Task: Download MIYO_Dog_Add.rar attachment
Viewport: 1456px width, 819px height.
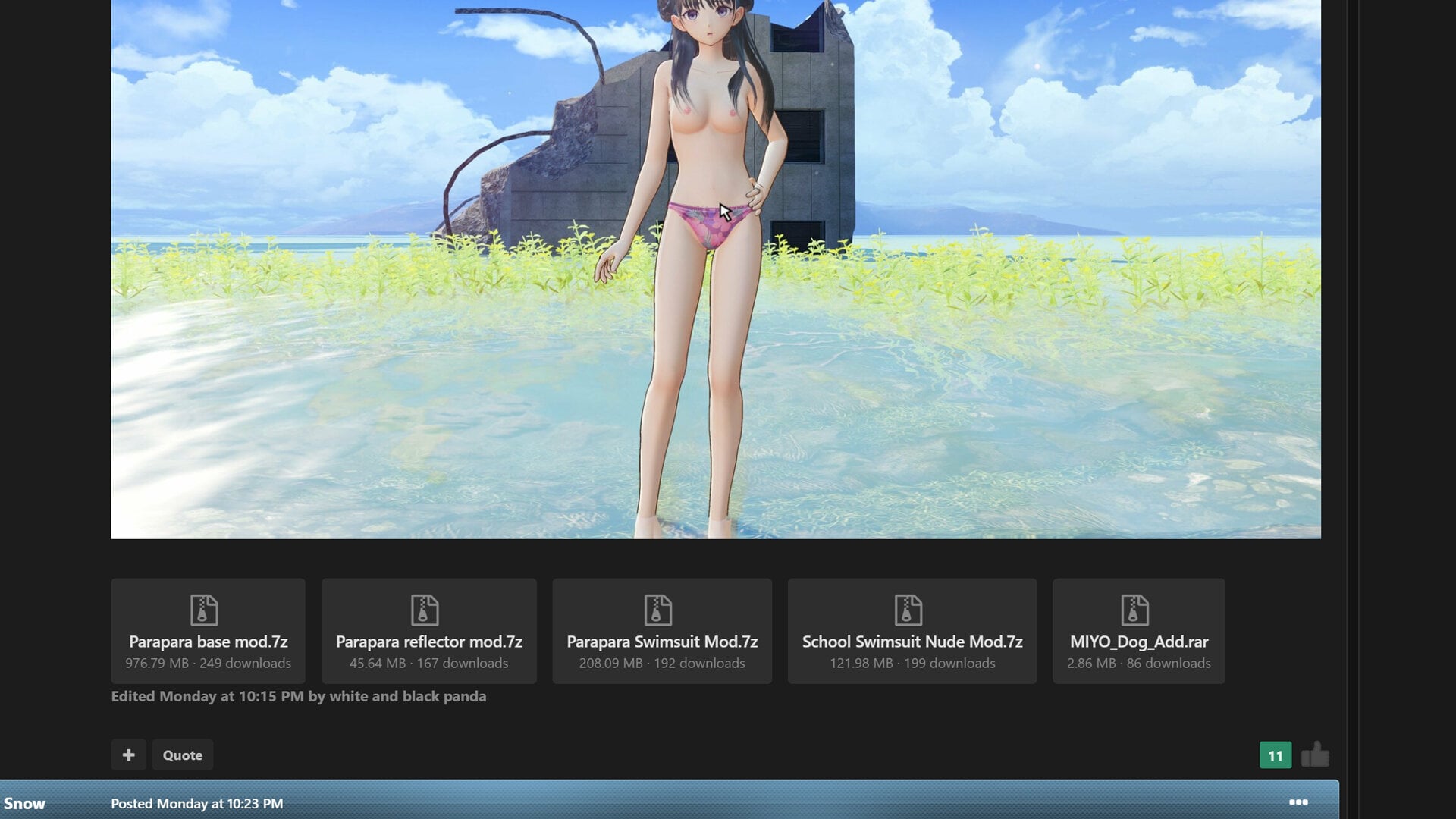Action: coord(1138,631)
